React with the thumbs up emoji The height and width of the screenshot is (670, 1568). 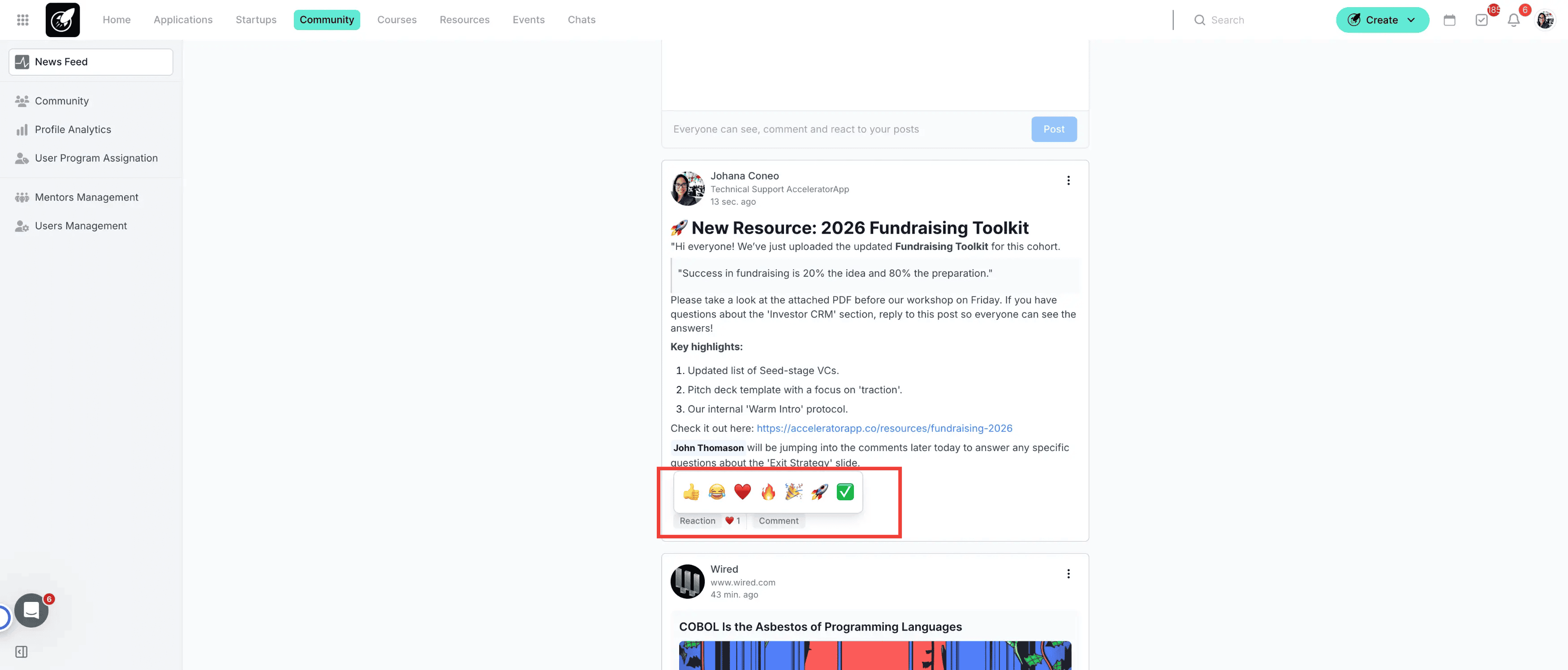tap(691, 492)
